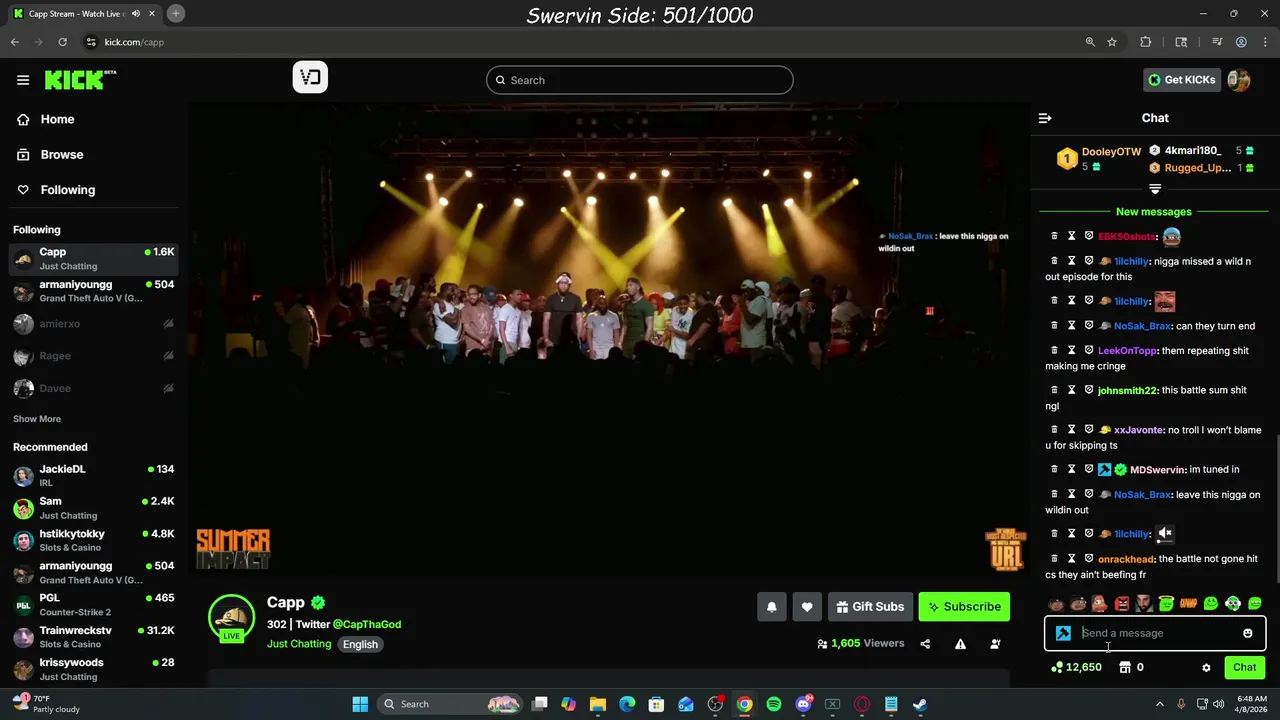Open armaniyoungg channel in Following list
Image resolution: width=1280 pixels, height=720 pixels.
click(94, 291)
